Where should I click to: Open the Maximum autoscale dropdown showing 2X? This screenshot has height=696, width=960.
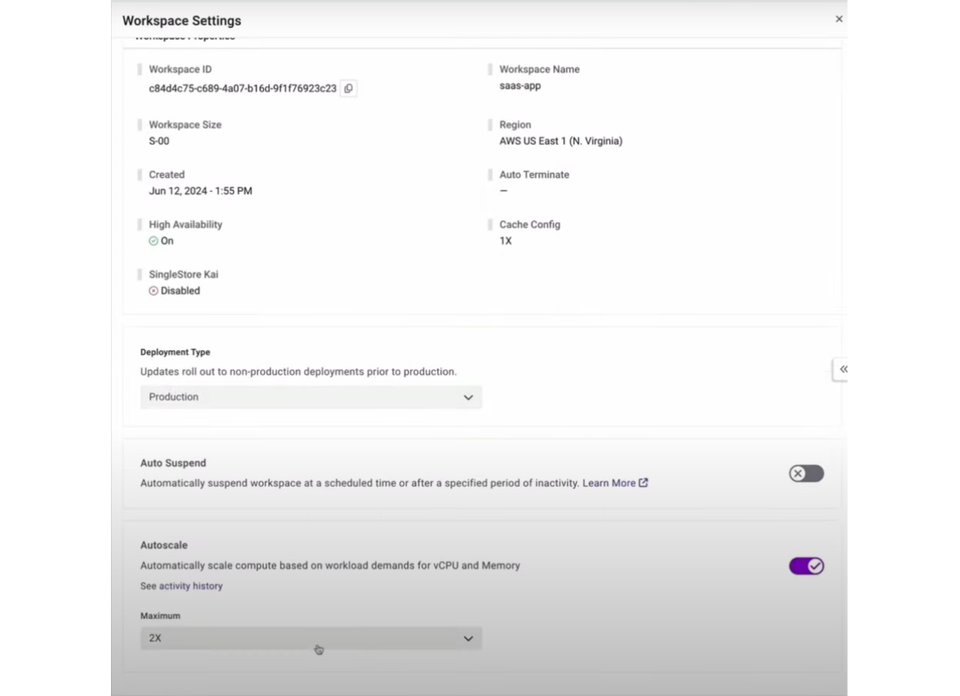(x=310, y=638)
